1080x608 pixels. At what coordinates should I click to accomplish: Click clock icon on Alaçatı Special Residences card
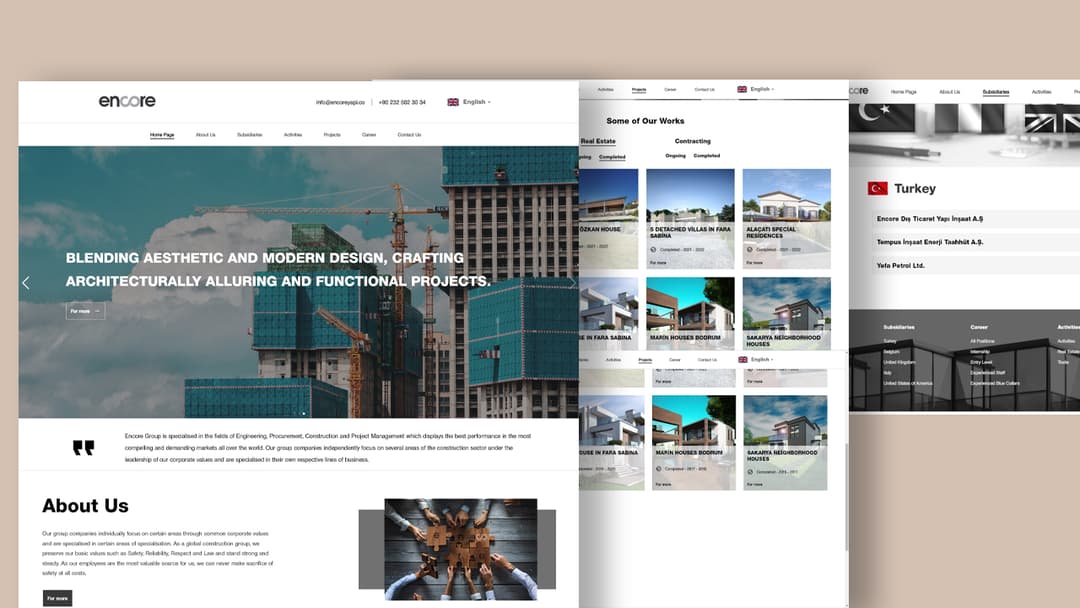tap(750, 249)
